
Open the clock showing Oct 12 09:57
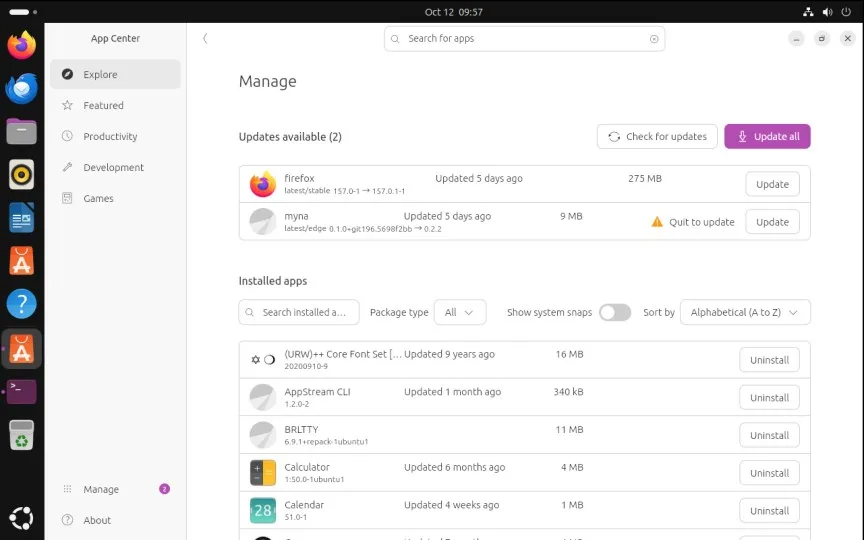(x=453, y=12)
